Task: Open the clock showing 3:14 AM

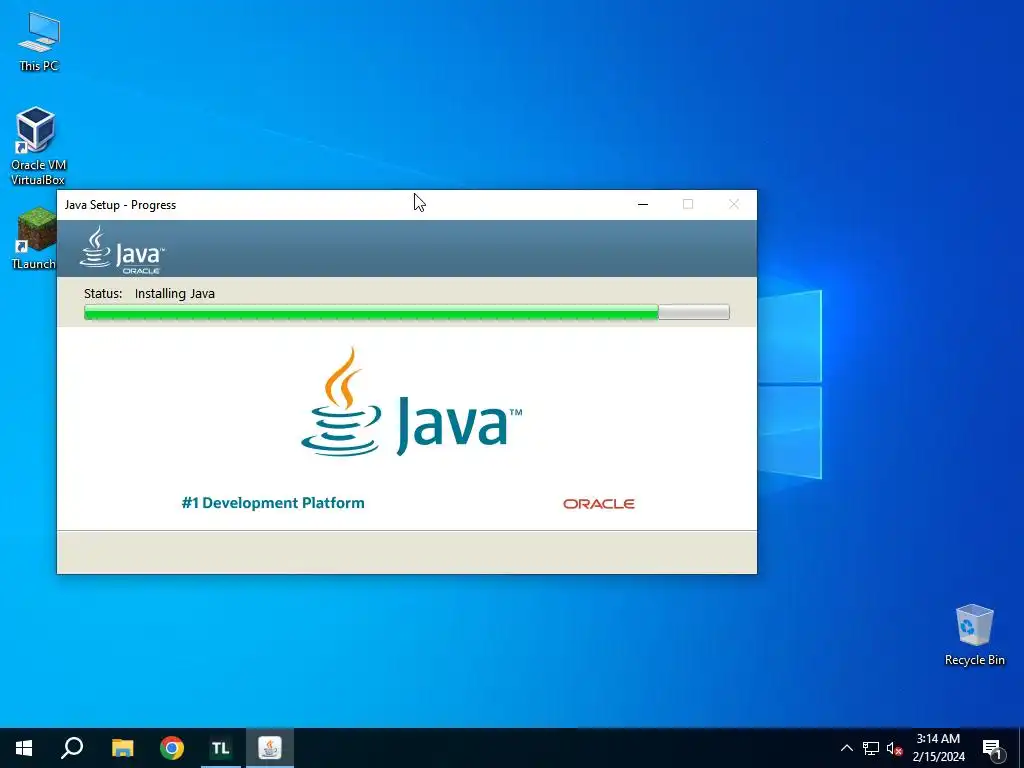Action: pyautogui.click(x=938, y=748)
